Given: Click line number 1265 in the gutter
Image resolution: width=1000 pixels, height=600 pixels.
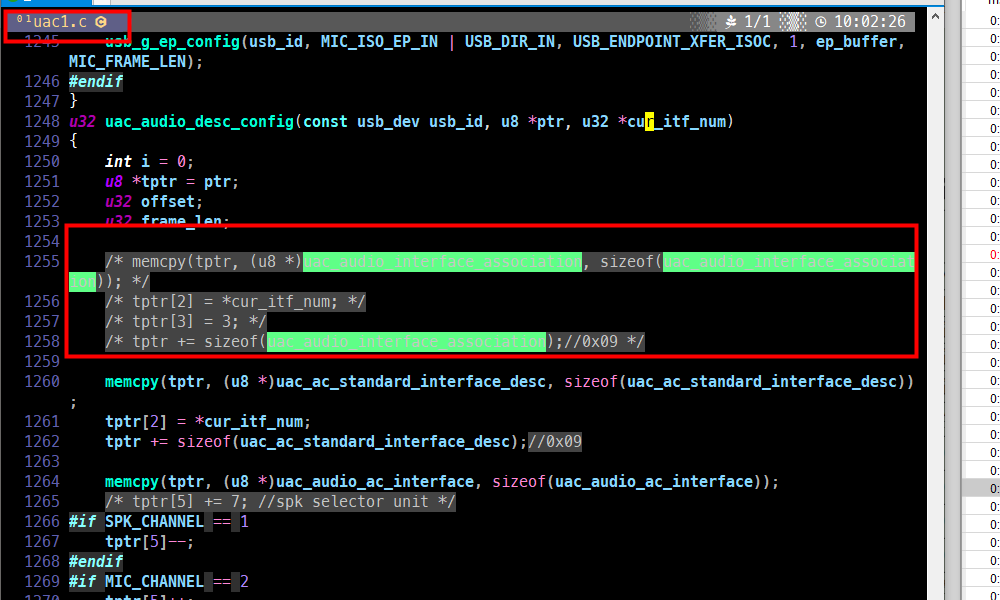Looking at the screenshot, I should [42, 502].
